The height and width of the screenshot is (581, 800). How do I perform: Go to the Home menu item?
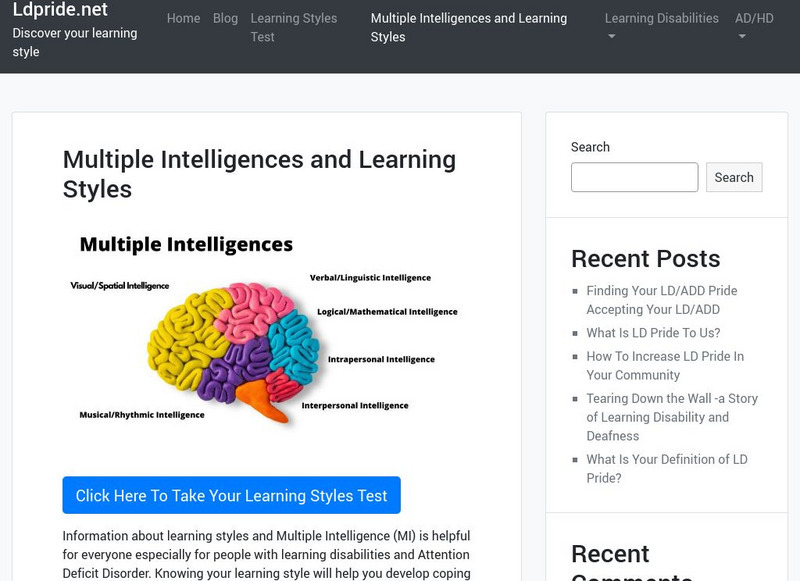point(183,18)
